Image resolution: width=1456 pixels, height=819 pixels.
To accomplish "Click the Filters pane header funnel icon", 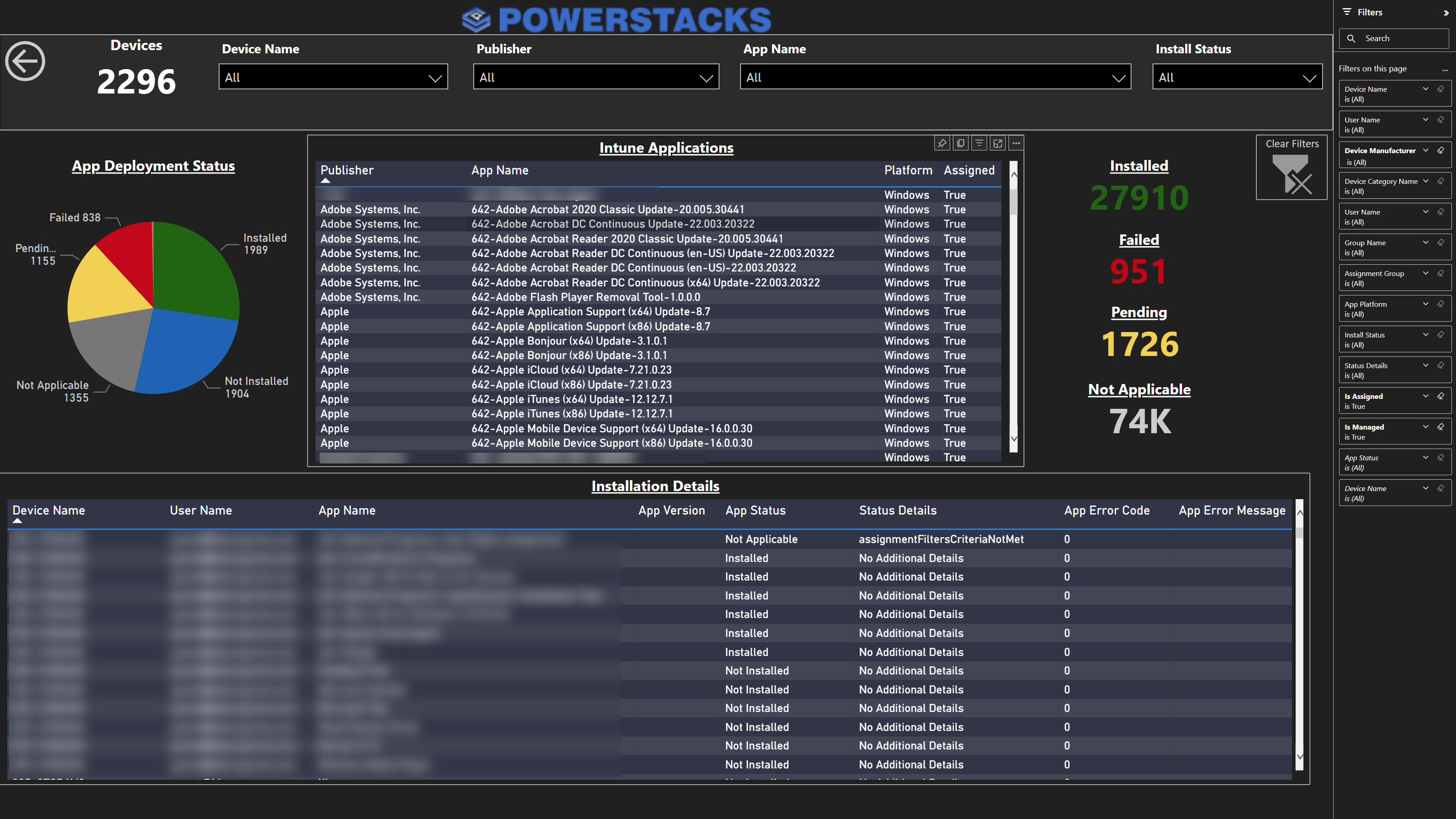I will pos(1347,12).
